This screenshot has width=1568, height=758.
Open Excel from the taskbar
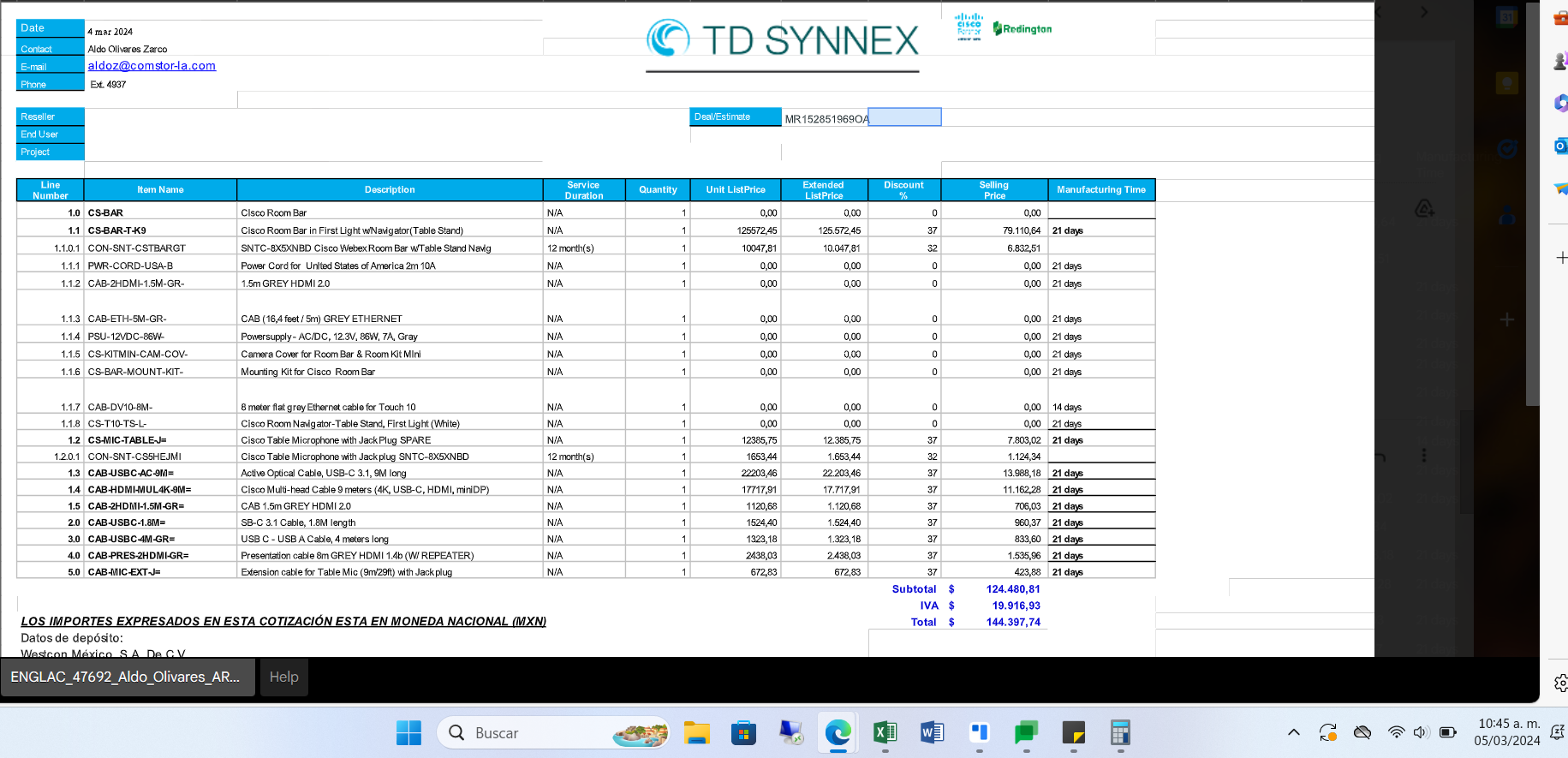(x=885, y=733)
